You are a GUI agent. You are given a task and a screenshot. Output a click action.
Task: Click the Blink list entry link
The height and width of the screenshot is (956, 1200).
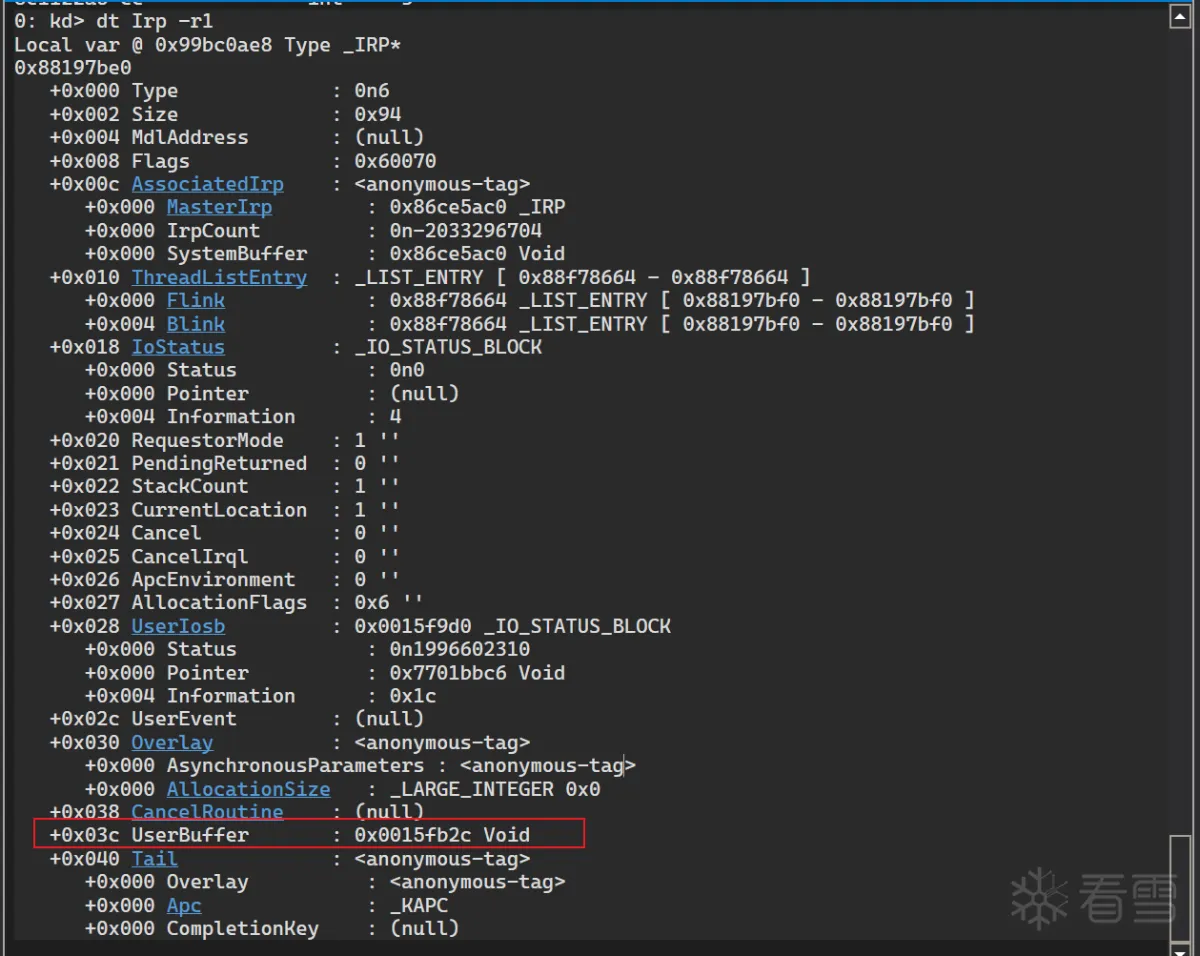click(195, 324)
